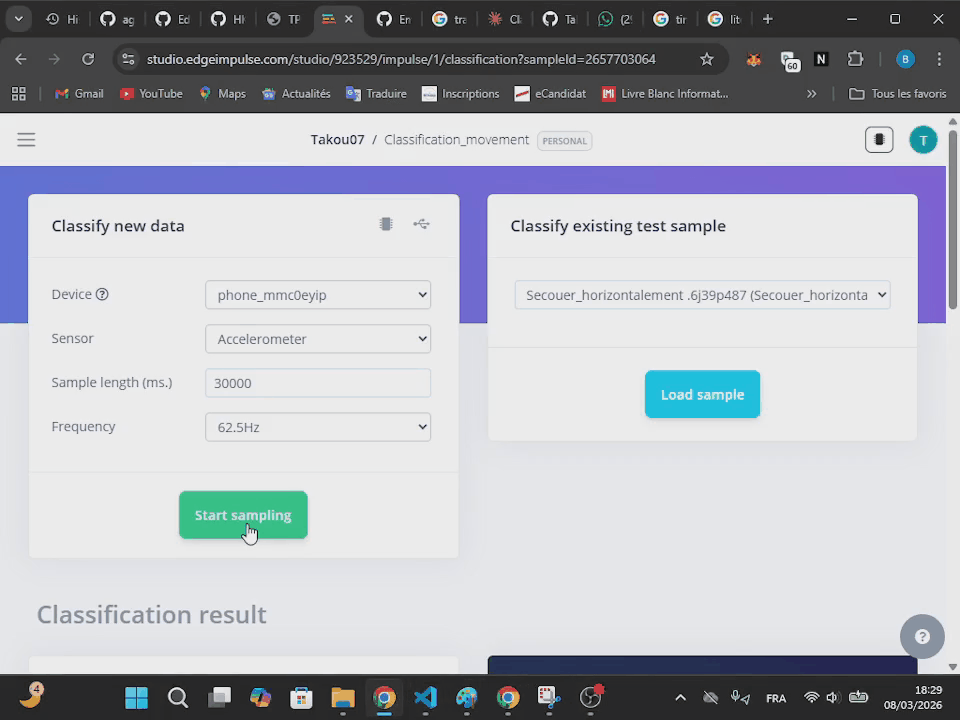The width and height of the screenshot is (960, 720).
Task: Click the Start sampling button
Action: click(x=243, y=515)
